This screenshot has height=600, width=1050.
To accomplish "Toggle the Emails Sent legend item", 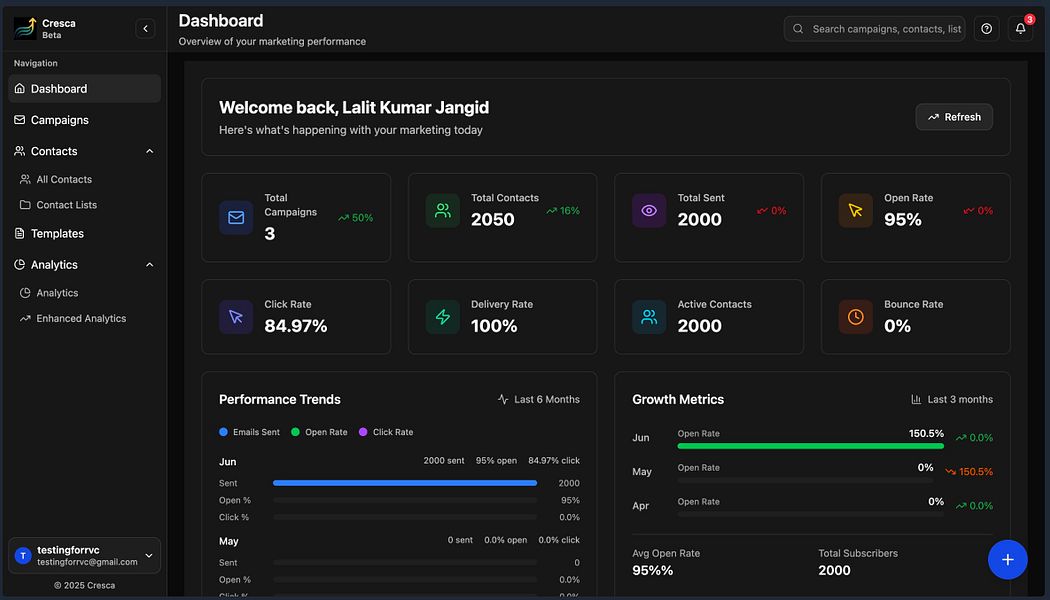I will click(x=249, y=432).
